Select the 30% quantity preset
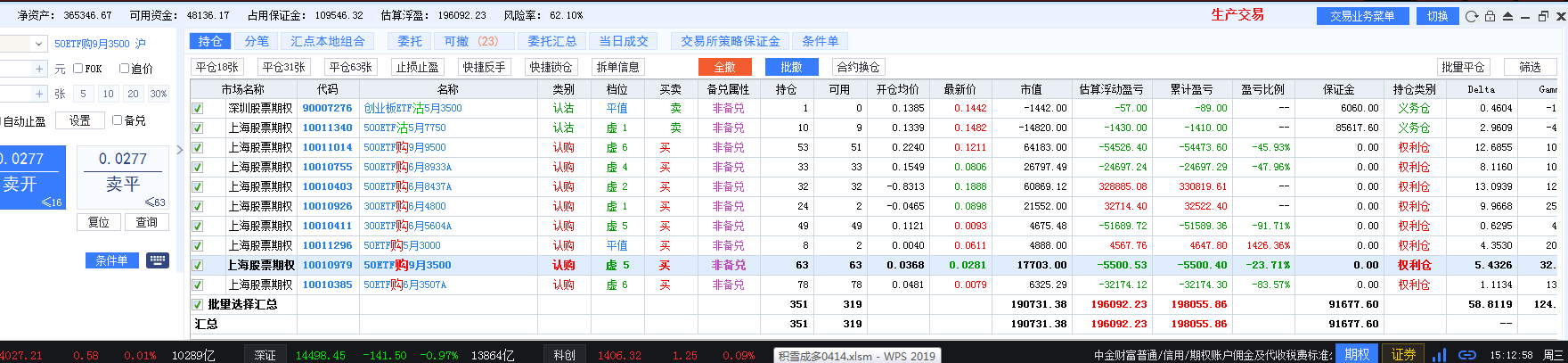This screenshot has width=1568, height=363. coord(159,94)
